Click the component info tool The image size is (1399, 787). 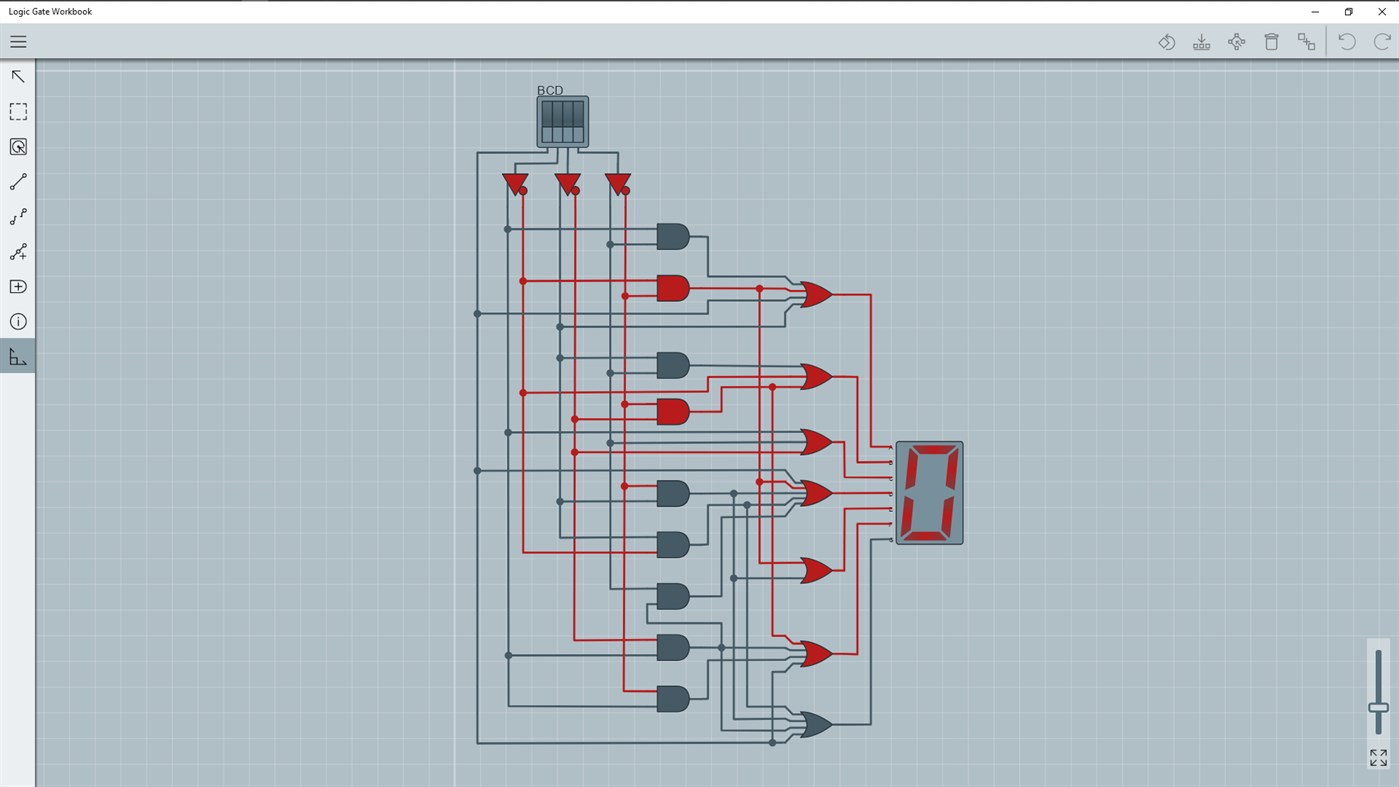(17, 321)
